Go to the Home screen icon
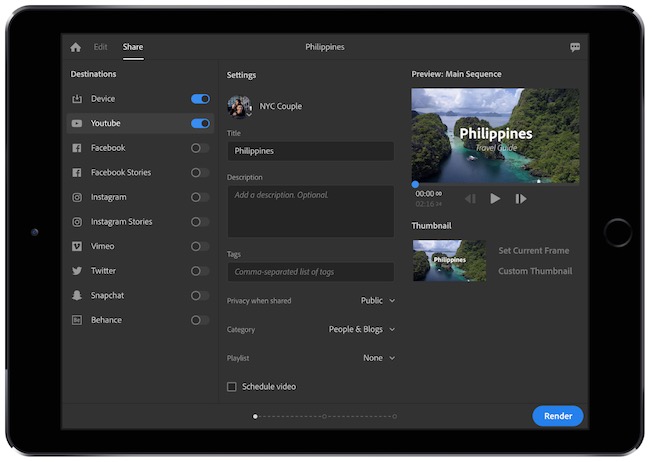The height and width of the screenshot is (462, 654). coord(76,47)
